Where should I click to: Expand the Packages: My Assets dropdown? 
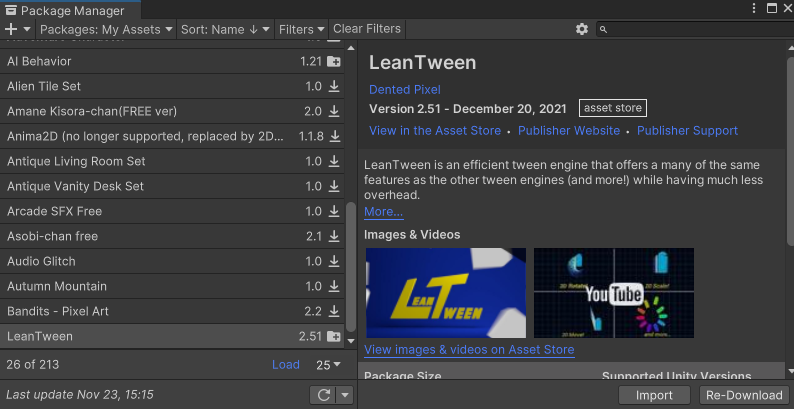click(106, 30)
